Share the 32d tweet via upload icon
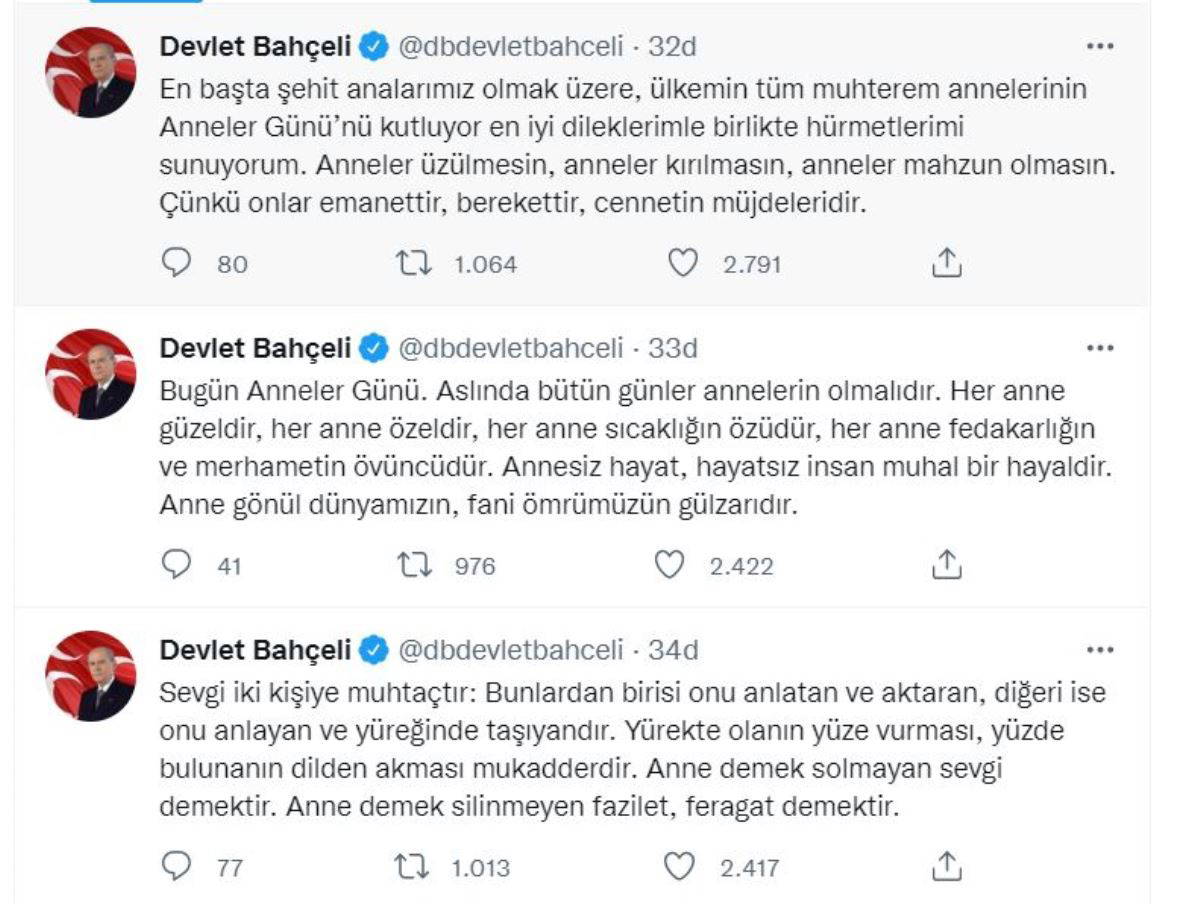Screen dimensions: 1200x904 coord(946,263)
